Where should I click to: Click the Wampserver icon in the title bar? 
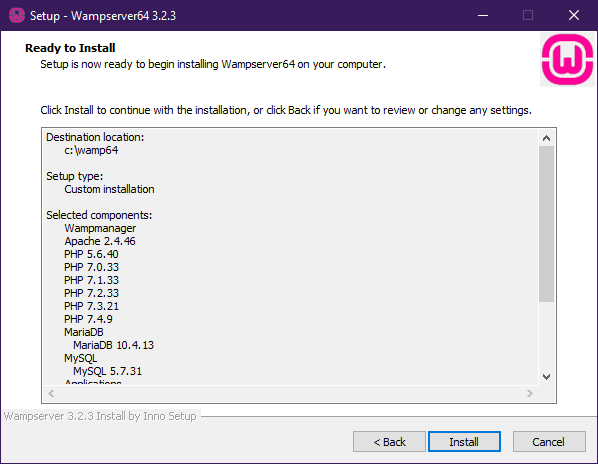tap(16, 15)
